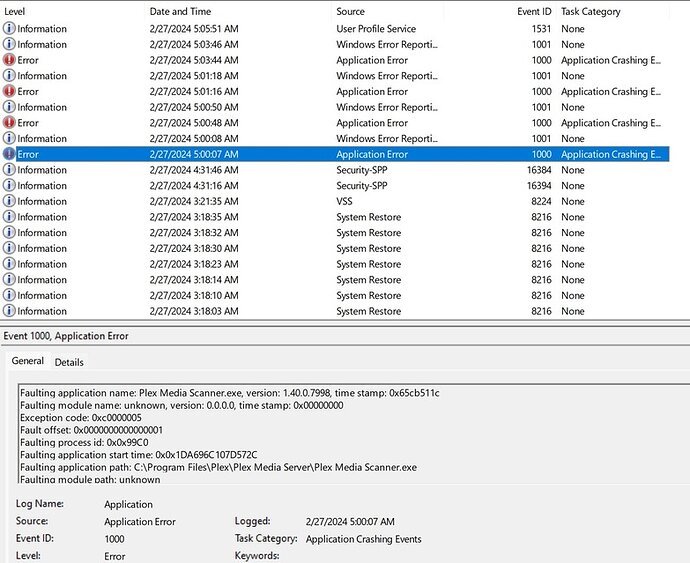The image size is (690, 563).
Task: Click the info icon for the VSS event
Action: (x=9, y=201)
